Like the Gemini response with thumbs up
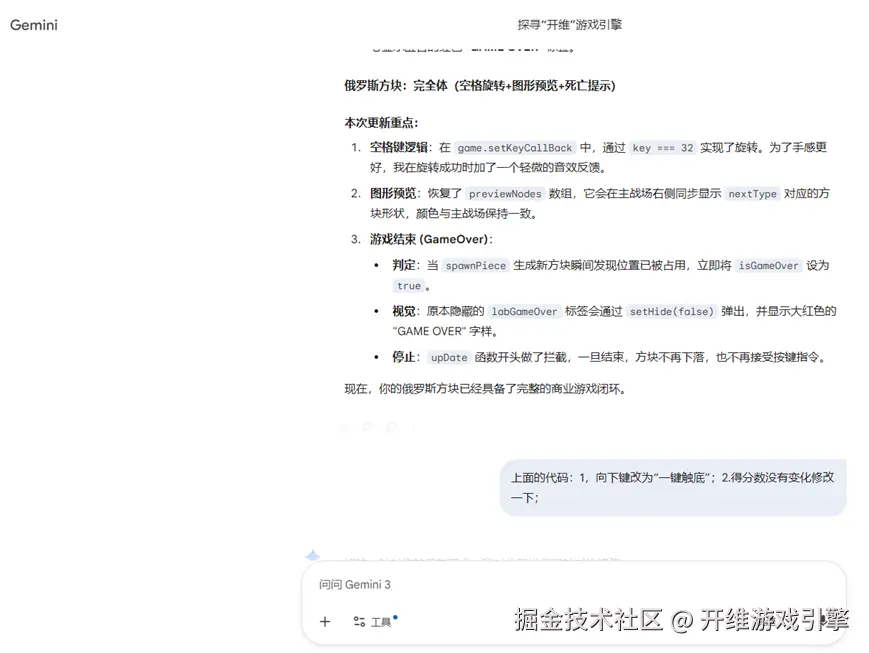This screenshot has height=653, width=869. click(344, 427)
